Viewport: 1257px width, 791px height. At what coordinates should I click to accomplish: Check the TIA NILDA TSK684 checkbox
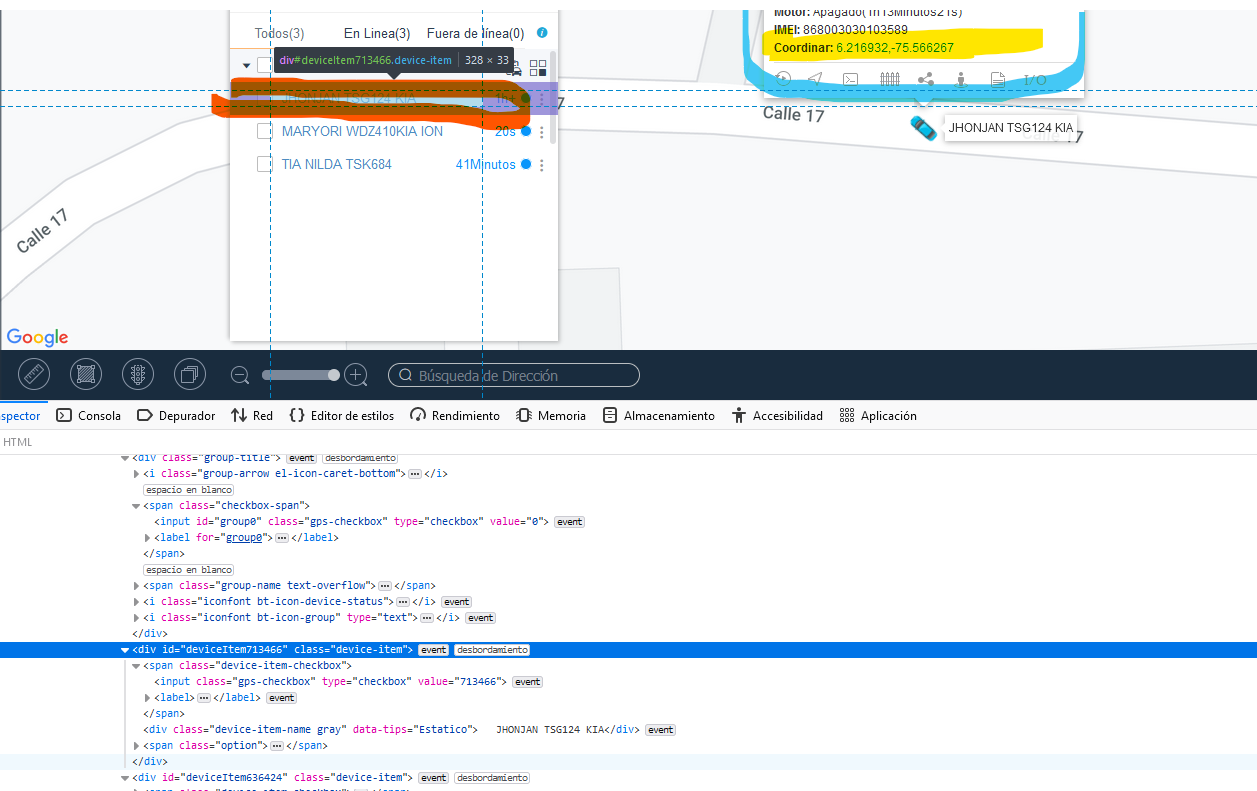pyautogui.click(x=265, y=164)
